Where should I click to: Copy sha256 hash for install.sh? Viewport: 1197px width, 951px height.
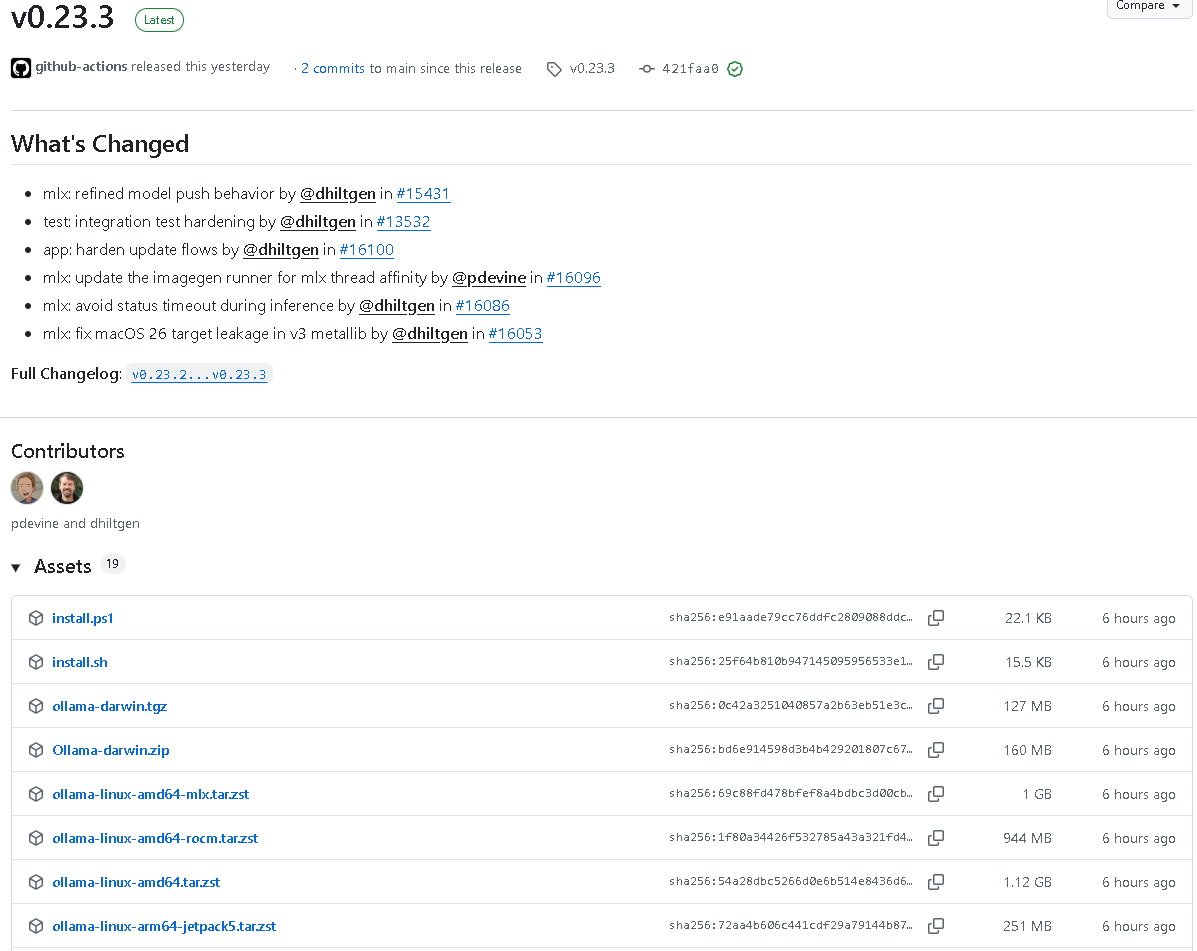(936, 662)
